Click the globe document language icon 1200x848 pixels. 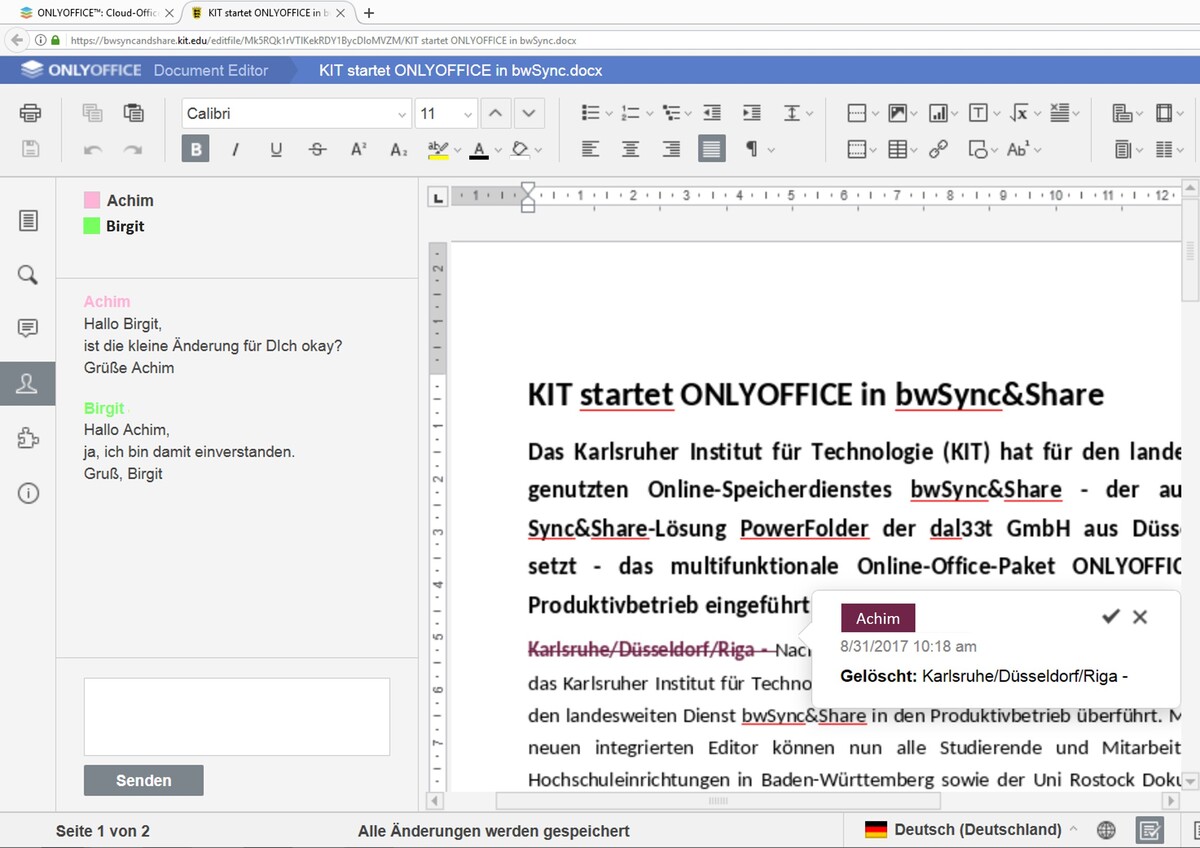pos(1106,830)
